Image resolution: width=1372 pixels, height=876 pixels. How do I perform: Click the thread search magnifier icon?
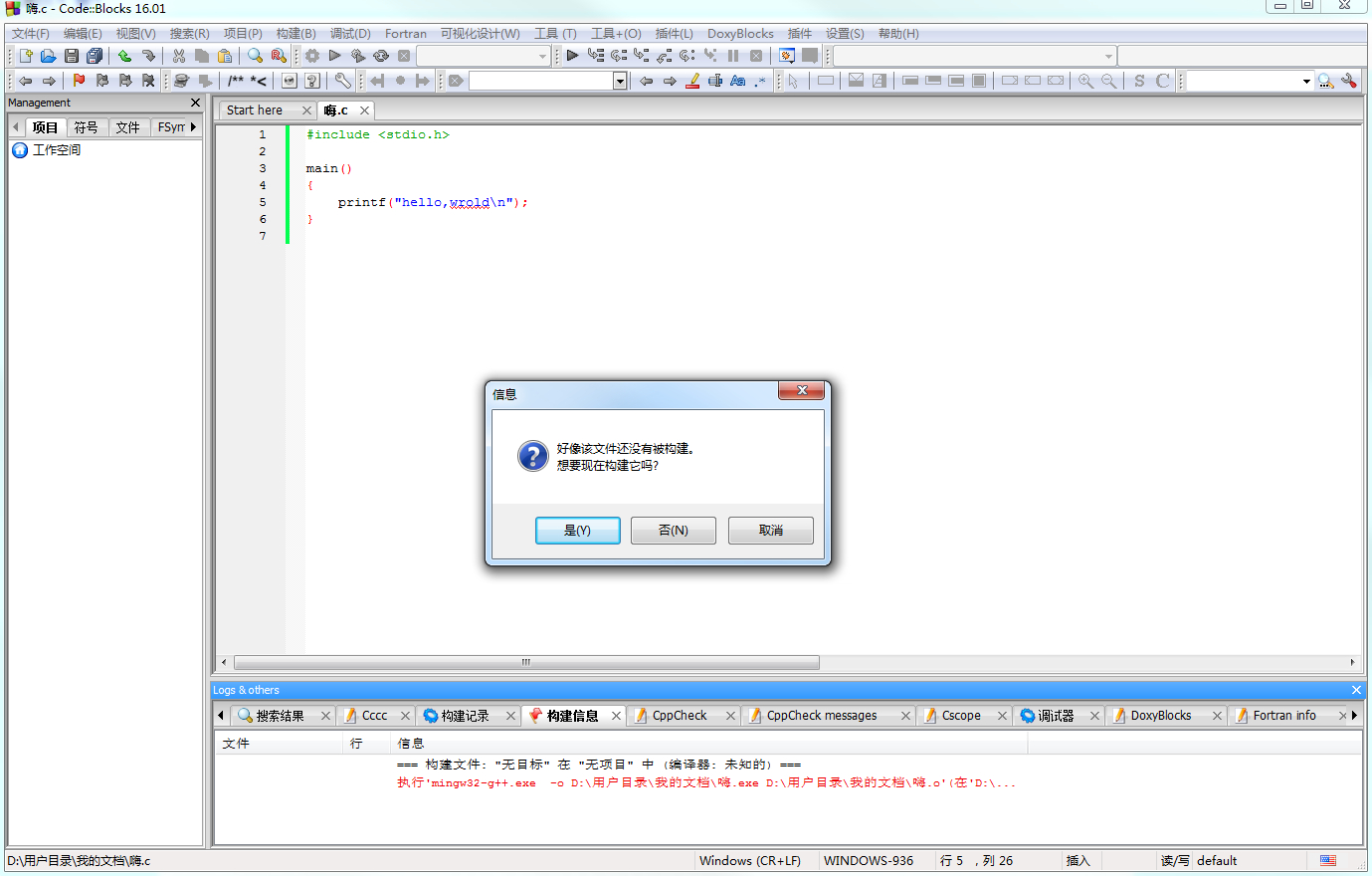[1326, 81]
